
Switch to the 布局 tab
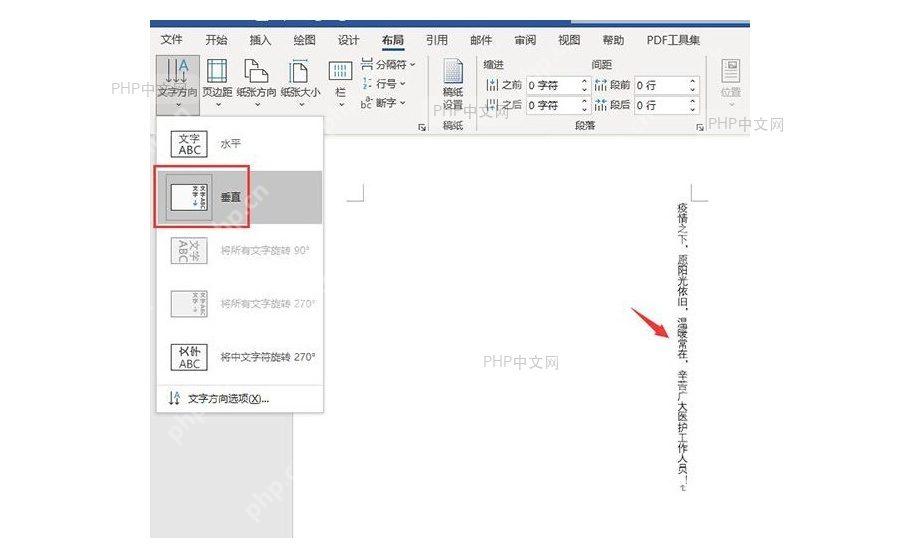point(393,40)
